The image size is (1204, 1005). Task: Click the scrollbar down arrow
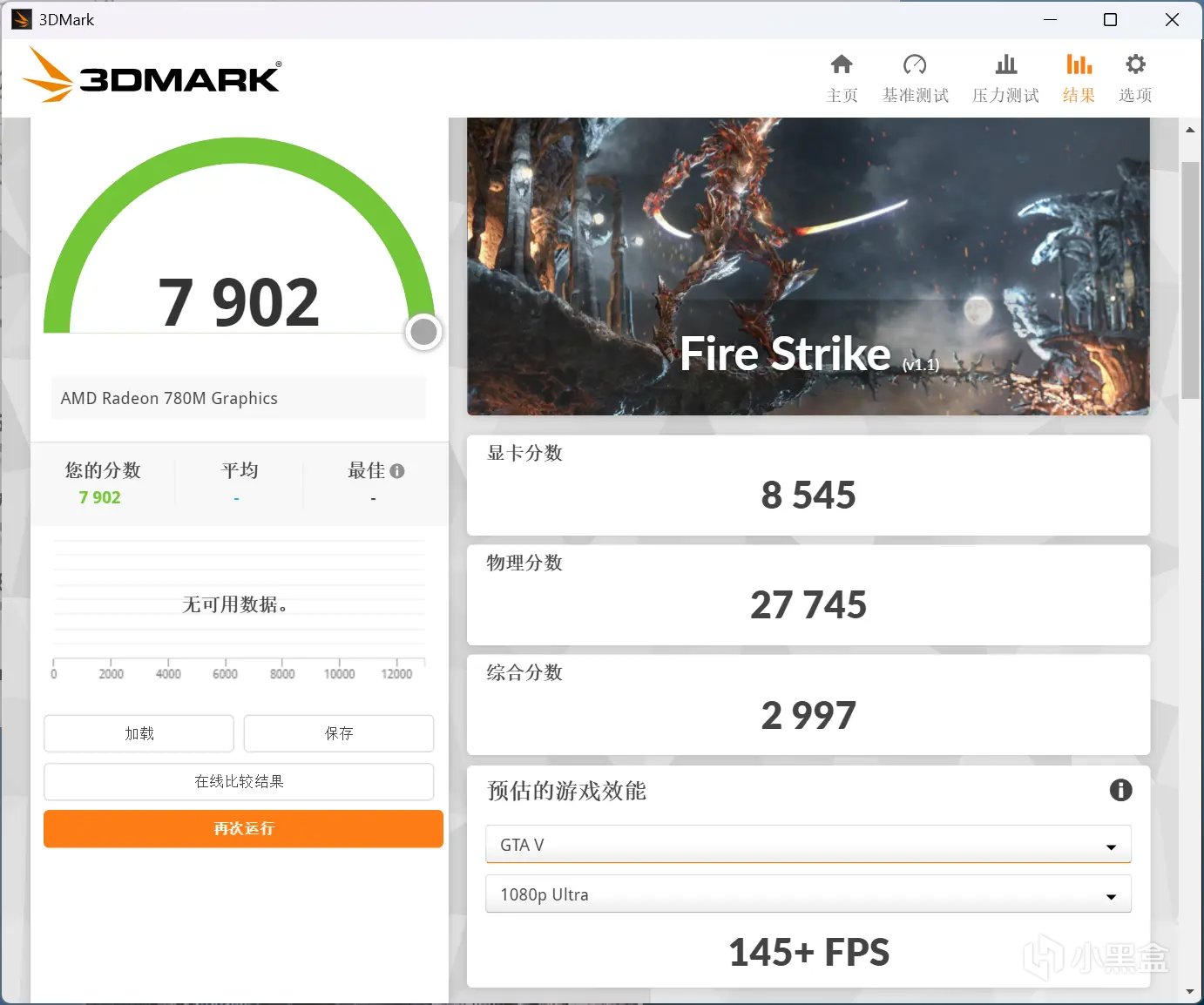tap(1190, 991)
